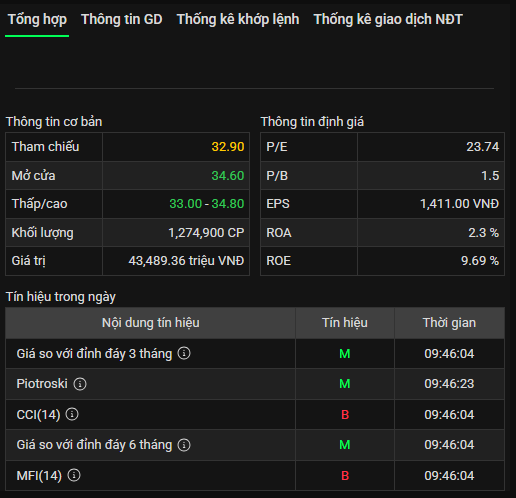The height and width of the screenshot is (498, 516).
Task: Click info icon beside Giá so với đỉnh đáy 3 tháng
Action: coord(184,353)
